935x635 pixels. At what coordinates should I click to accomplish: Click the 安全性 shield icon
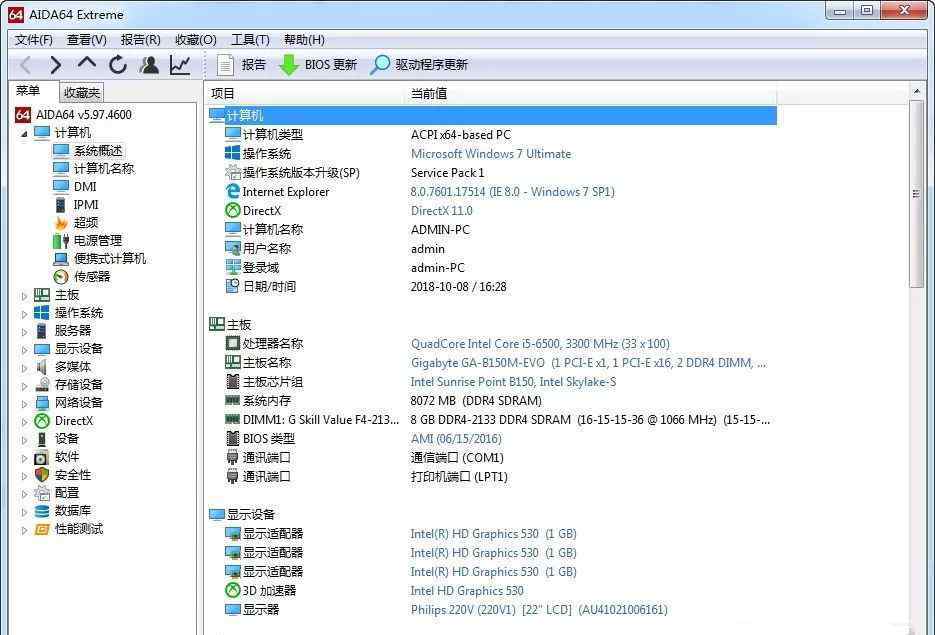click(42, 475)
